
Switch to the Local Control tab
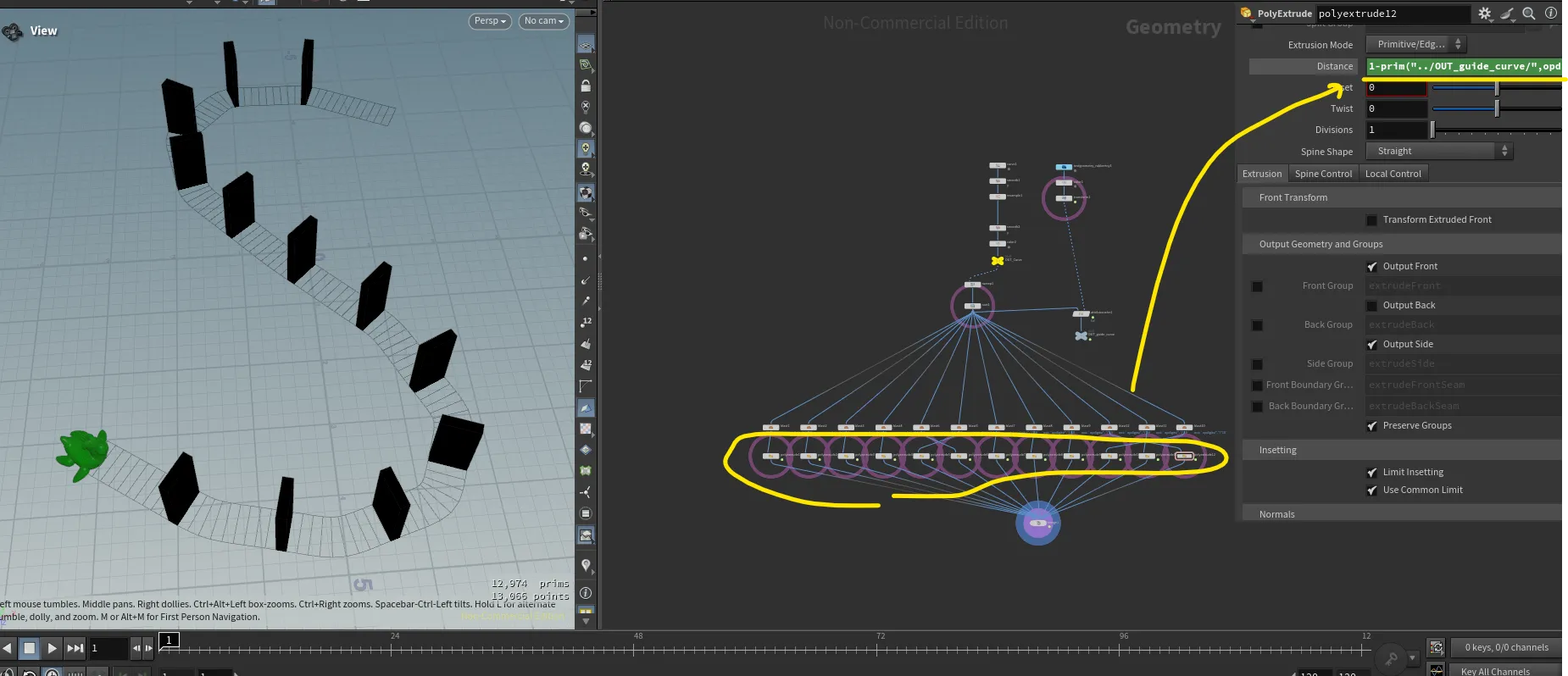(1393, 174)
